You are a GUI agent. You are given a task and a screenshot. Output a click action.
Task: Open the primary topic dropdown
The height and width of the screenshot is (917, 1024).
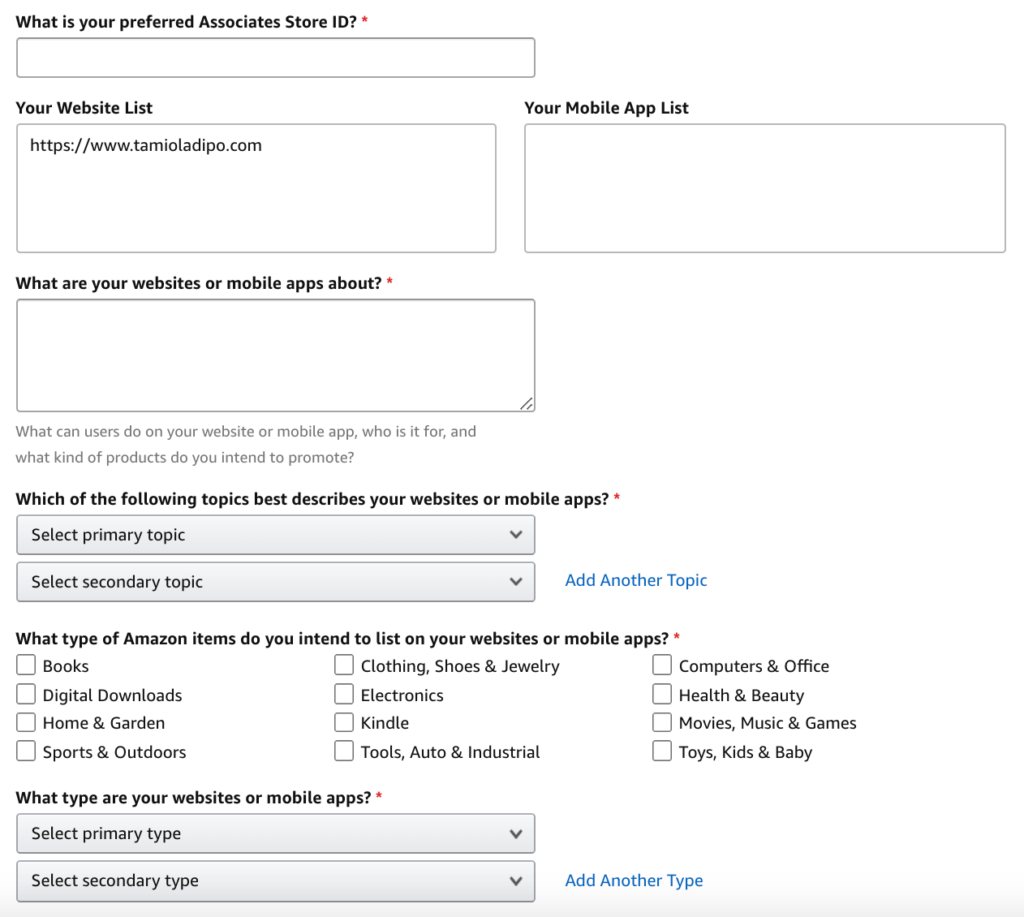[x=275, y=534]
